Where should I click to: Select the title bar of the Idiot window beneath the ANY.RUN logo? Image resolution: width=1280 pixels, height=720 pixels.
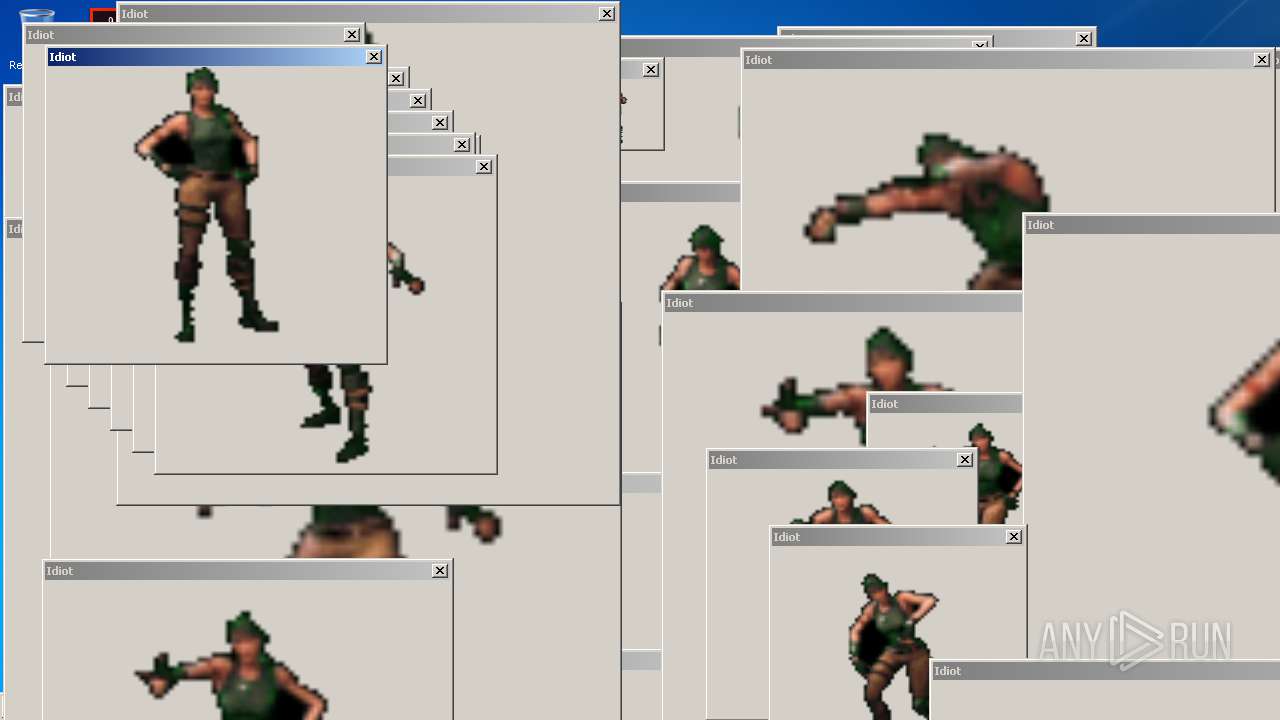[1105, 671]
